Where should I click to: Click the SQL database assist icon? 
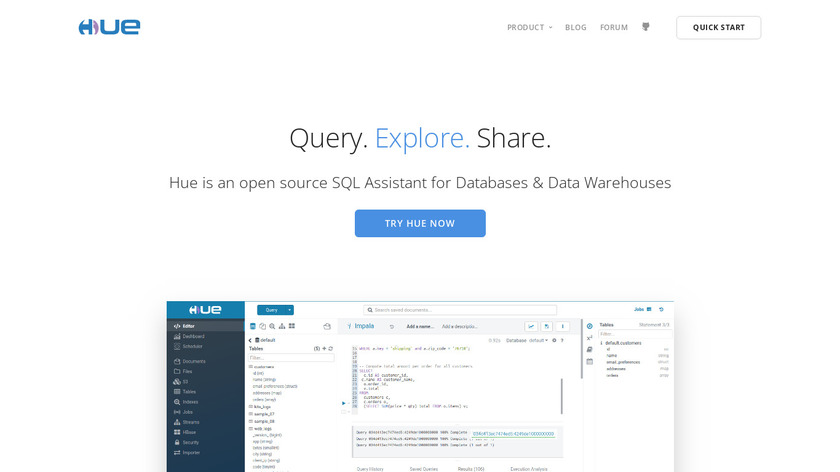coord(253,326)
